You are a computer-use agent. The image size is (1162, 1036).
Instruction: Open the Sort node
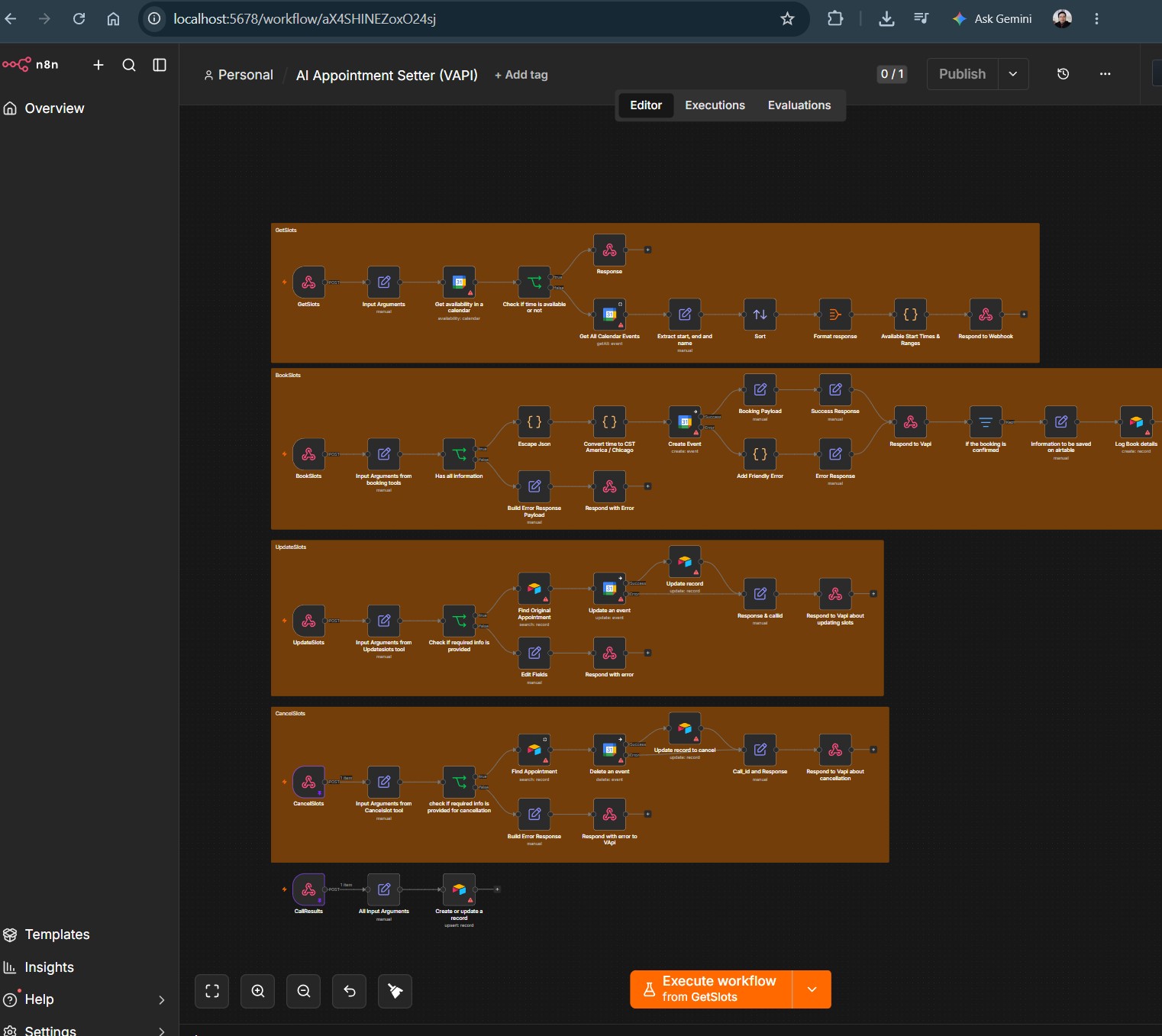(760, 315)
